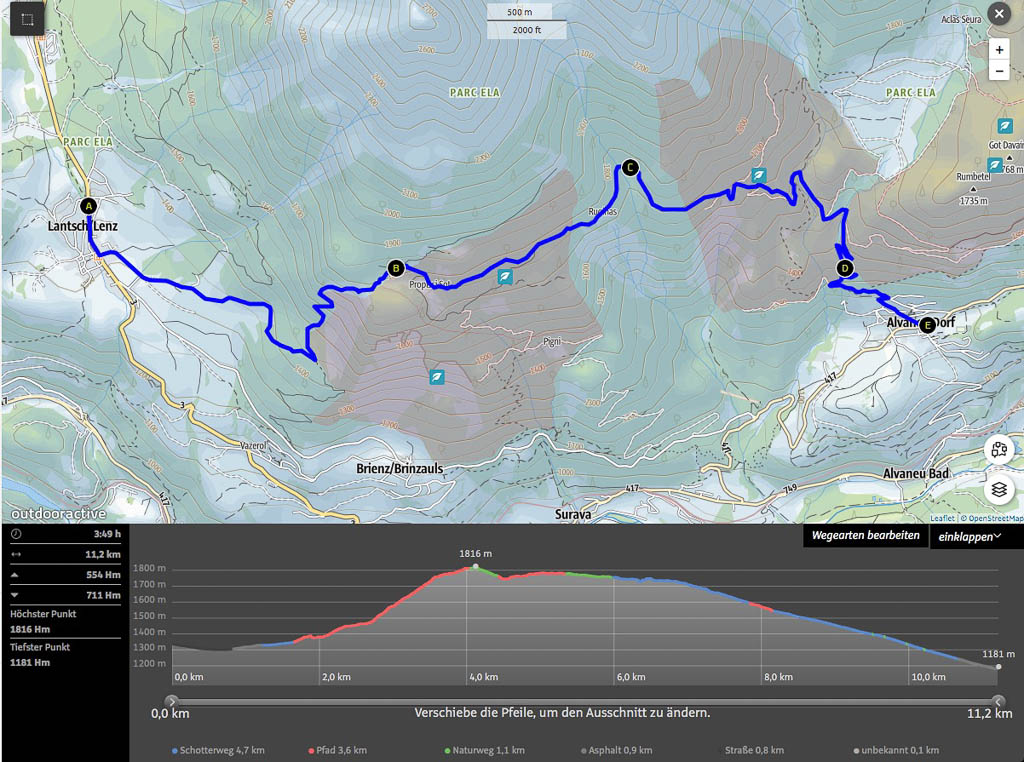Click the 1816 m peak marker
The image size is (1024, 762).
[475, 567]
